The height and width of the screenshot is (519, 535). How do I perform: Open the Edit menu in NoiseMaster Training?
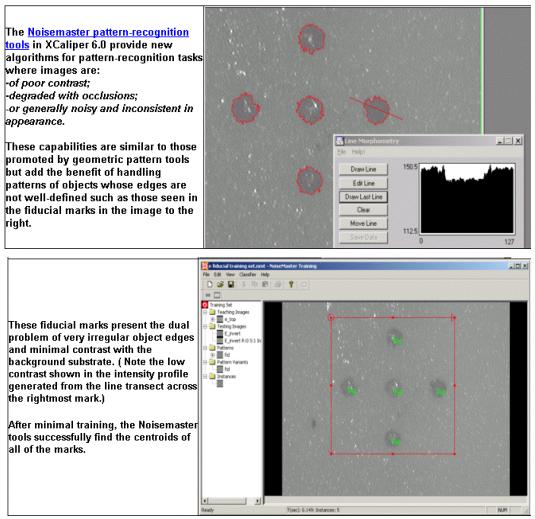[217, 274]
